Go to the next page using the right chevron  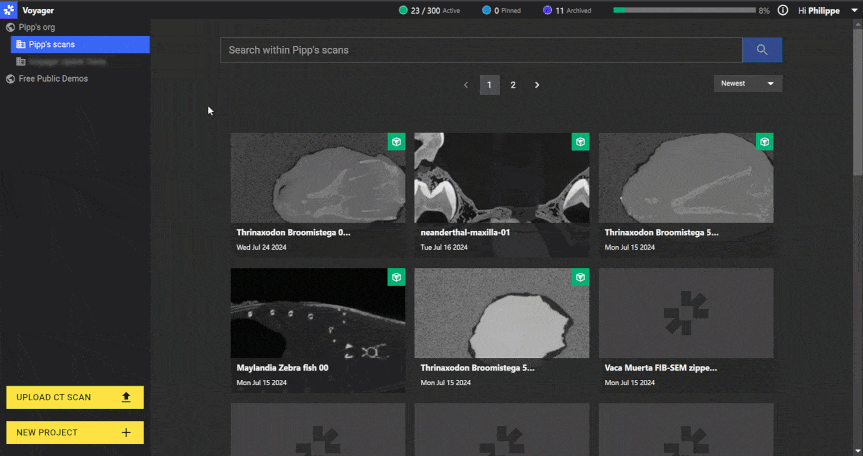[537, 85]
